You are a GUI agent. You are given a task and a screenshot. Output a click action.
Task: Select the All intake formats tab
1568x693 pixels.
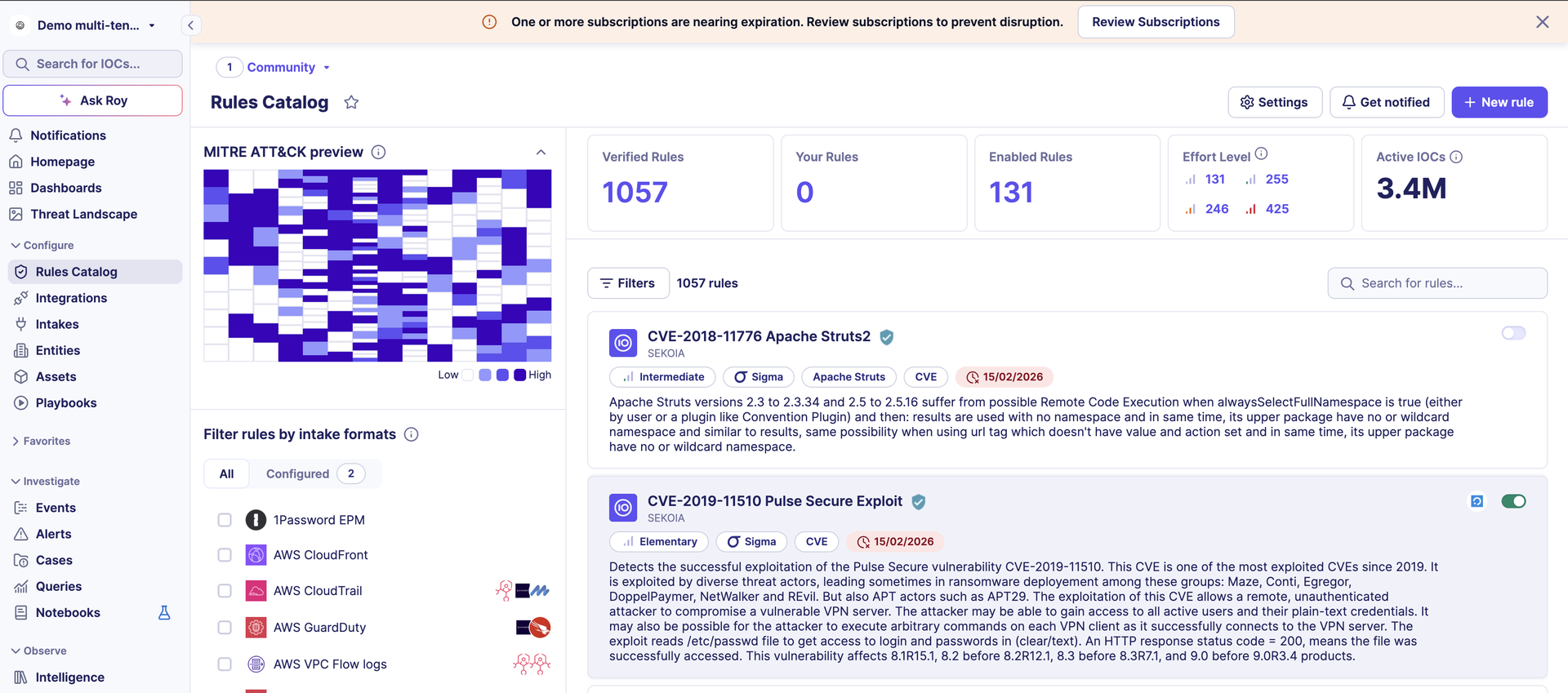click(226, 473)
